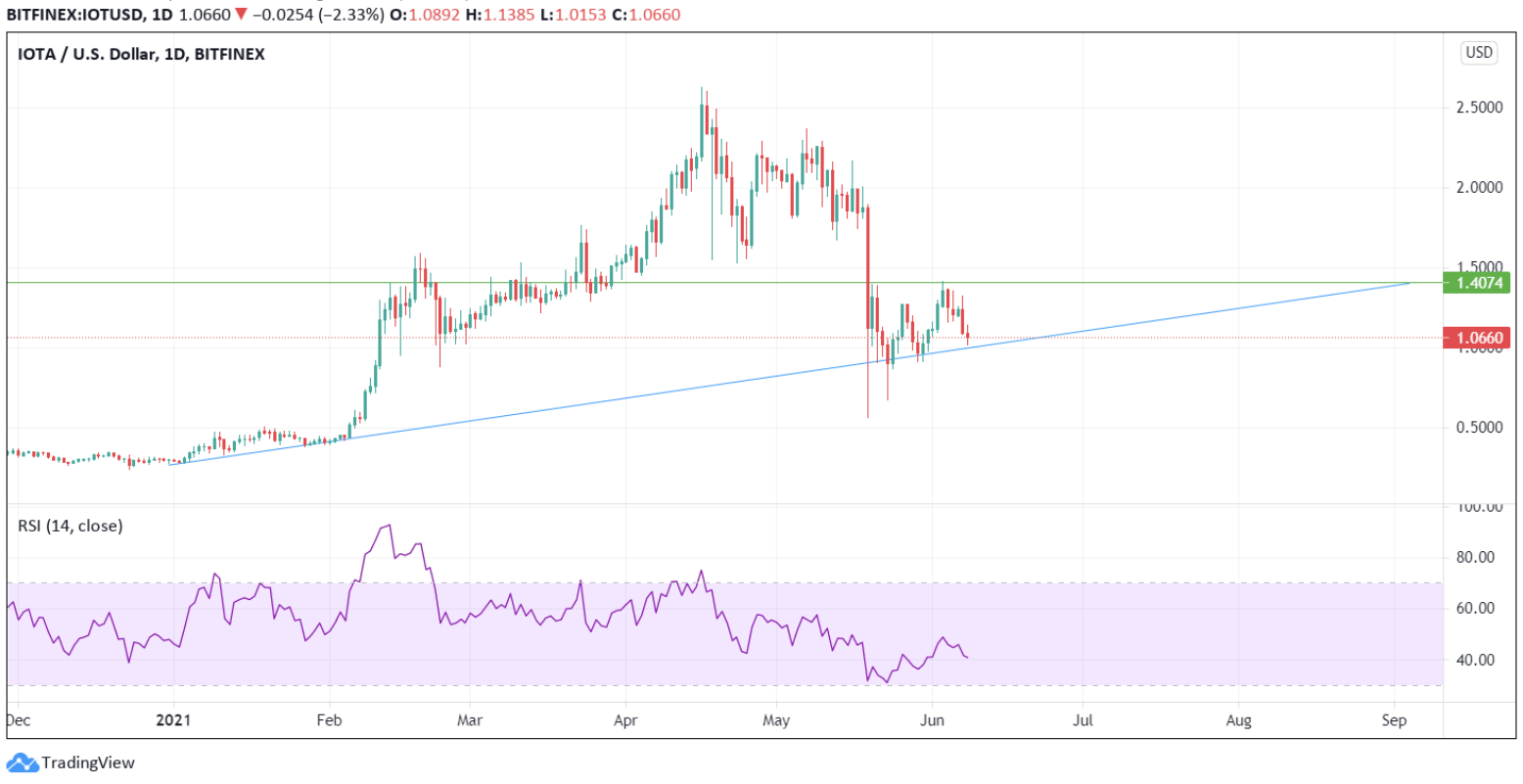Open the TradingView text link
Image resolution: width=1523 pixels, height=784 pixels.
pyautogui.click(x=88, y=762)
